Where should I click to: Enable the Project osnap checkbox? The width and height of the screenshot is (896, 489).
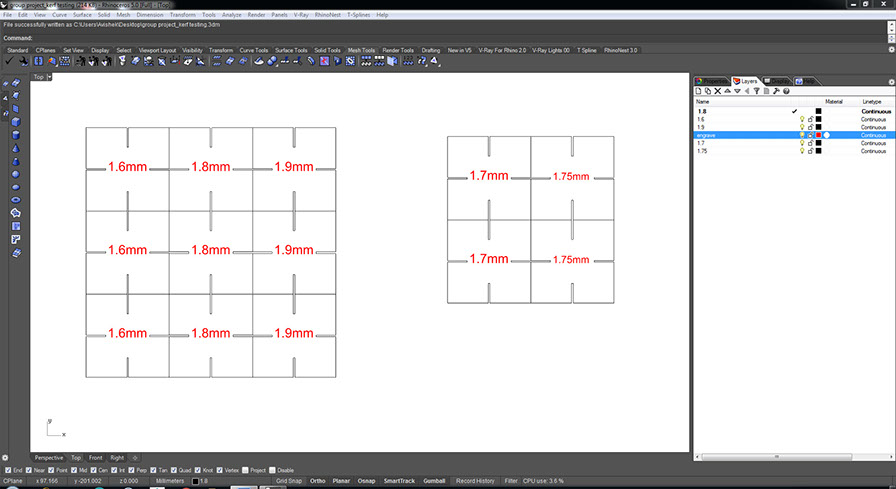[x=245, y=470]
